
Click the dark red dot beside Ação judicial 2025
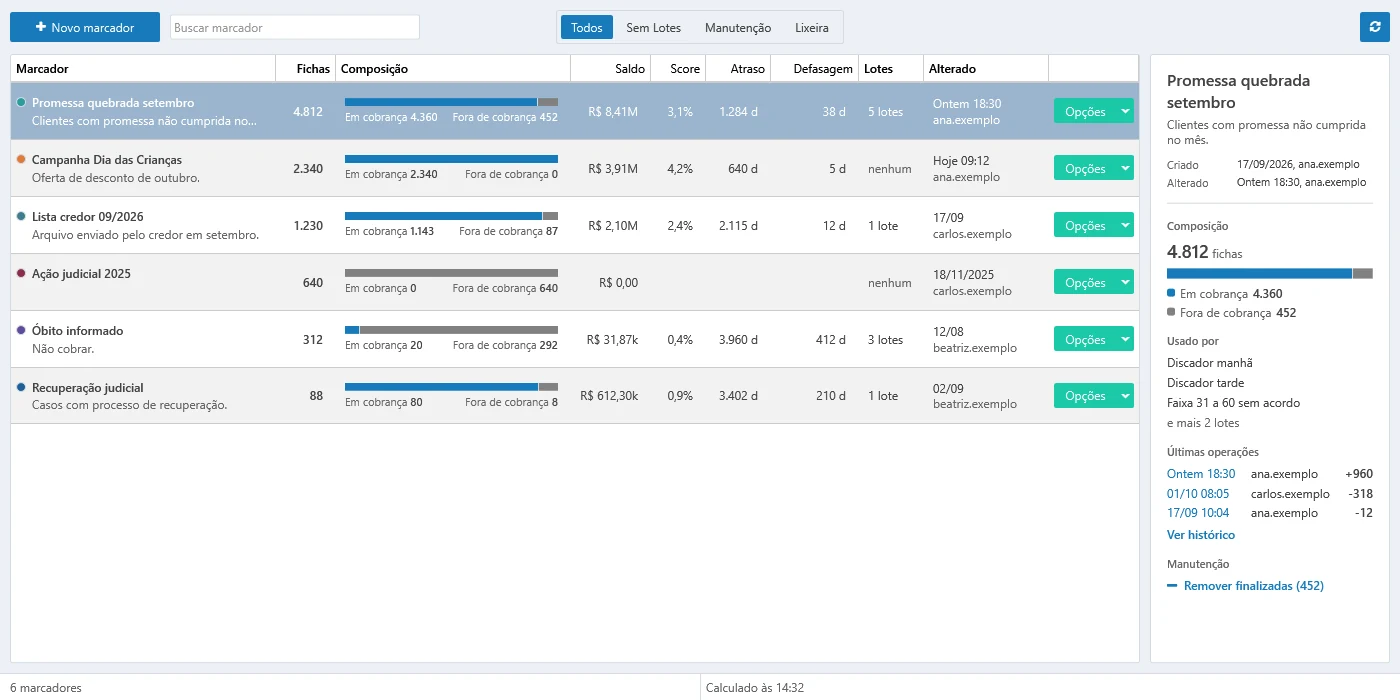[x=21, y=273]
